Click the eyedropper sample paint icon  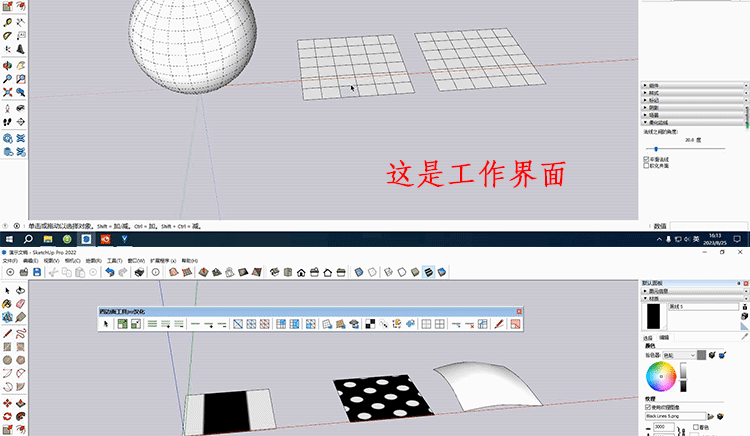745,337
